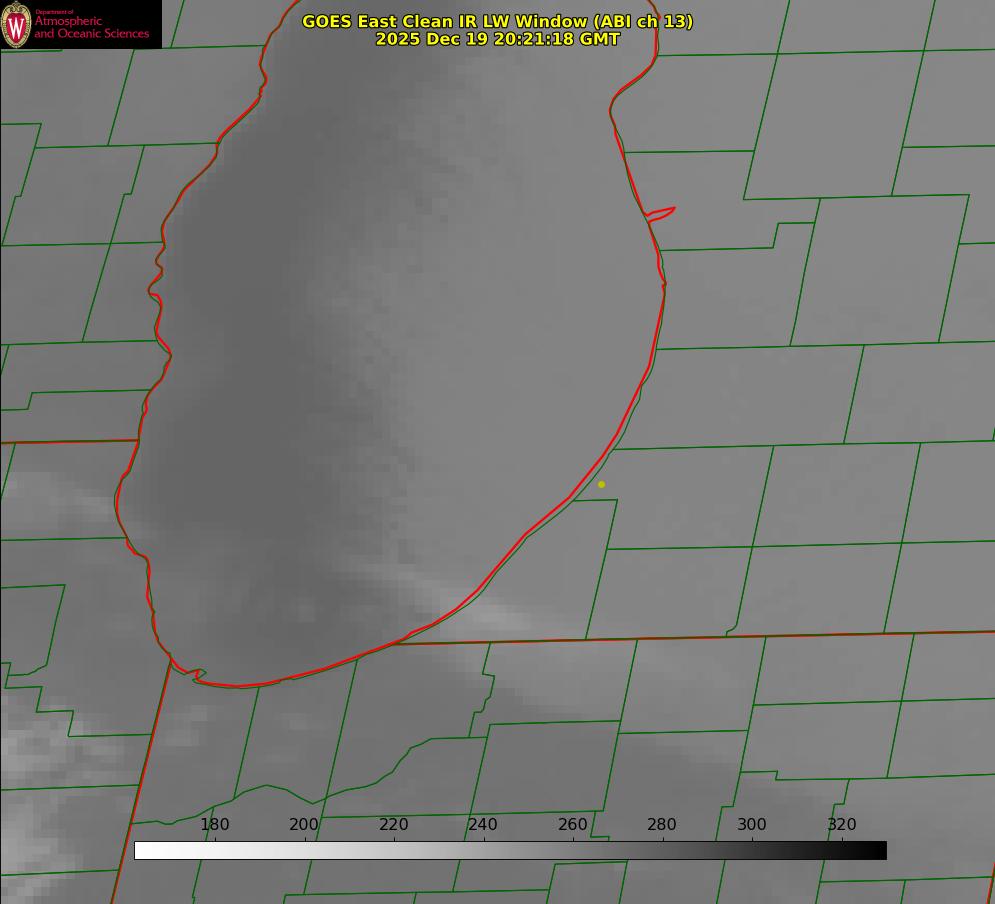Click the 240 colorbar tick label
This screenshot has height=904, width=995.
483,824
